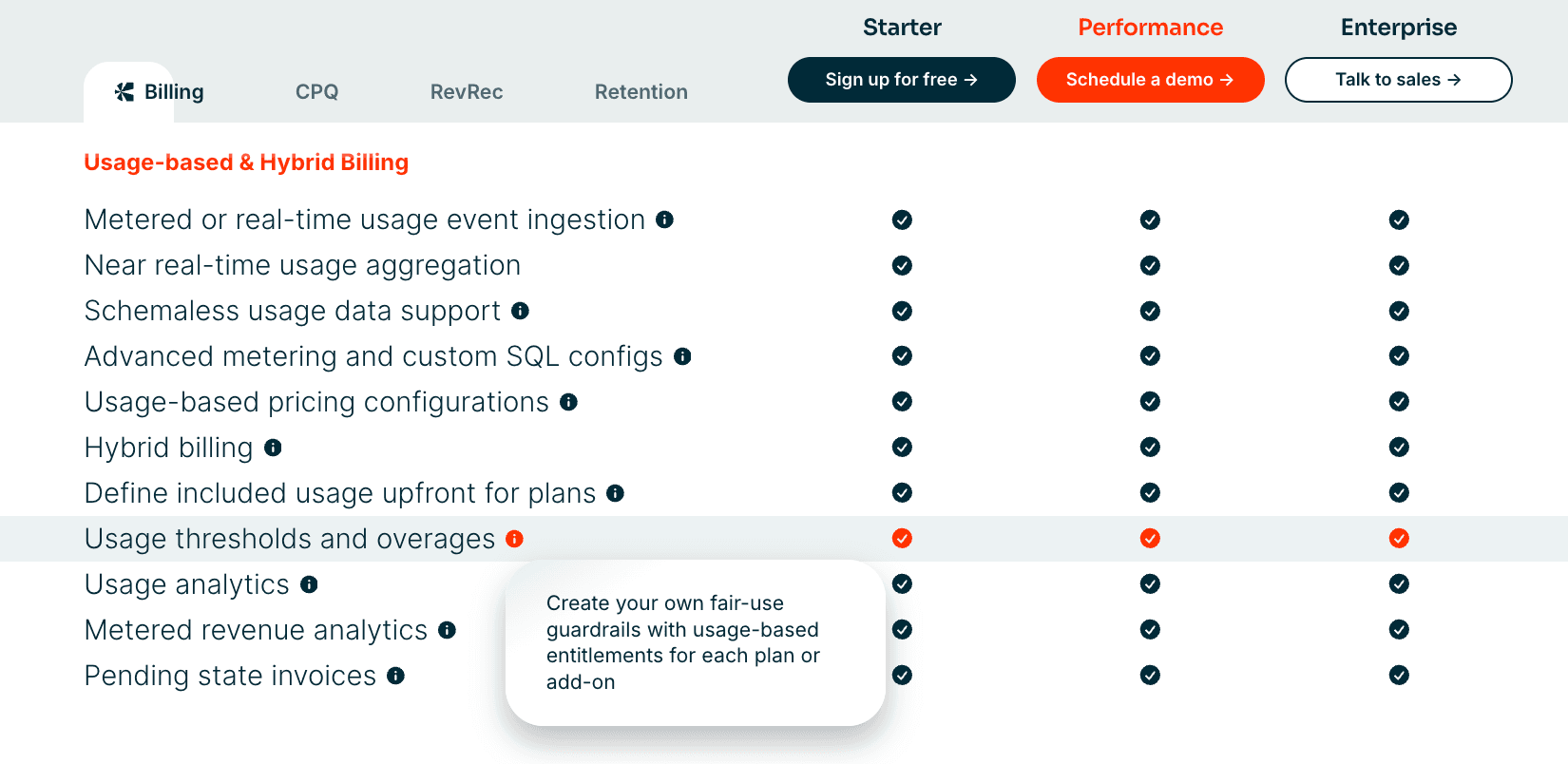
Task: Click Starter checkmark for Near real-time usage aggregation
Action: pyautogui.click(x=902, y=265)
